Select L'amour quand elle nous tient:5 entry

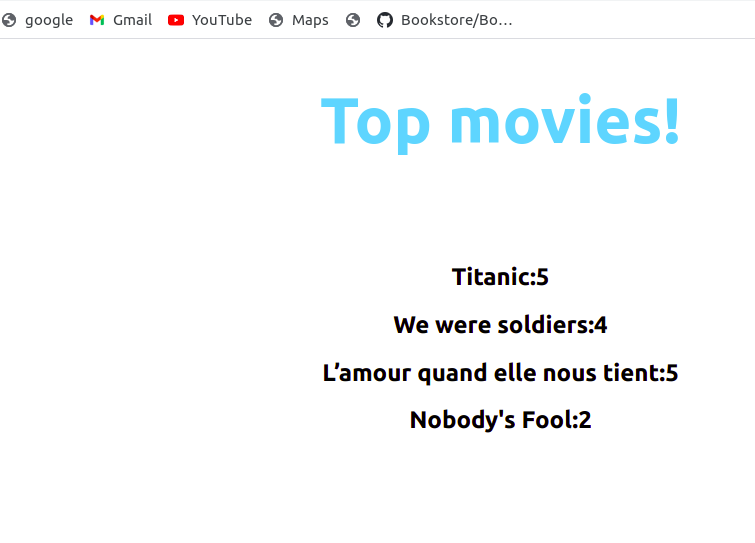pos(500,373)
